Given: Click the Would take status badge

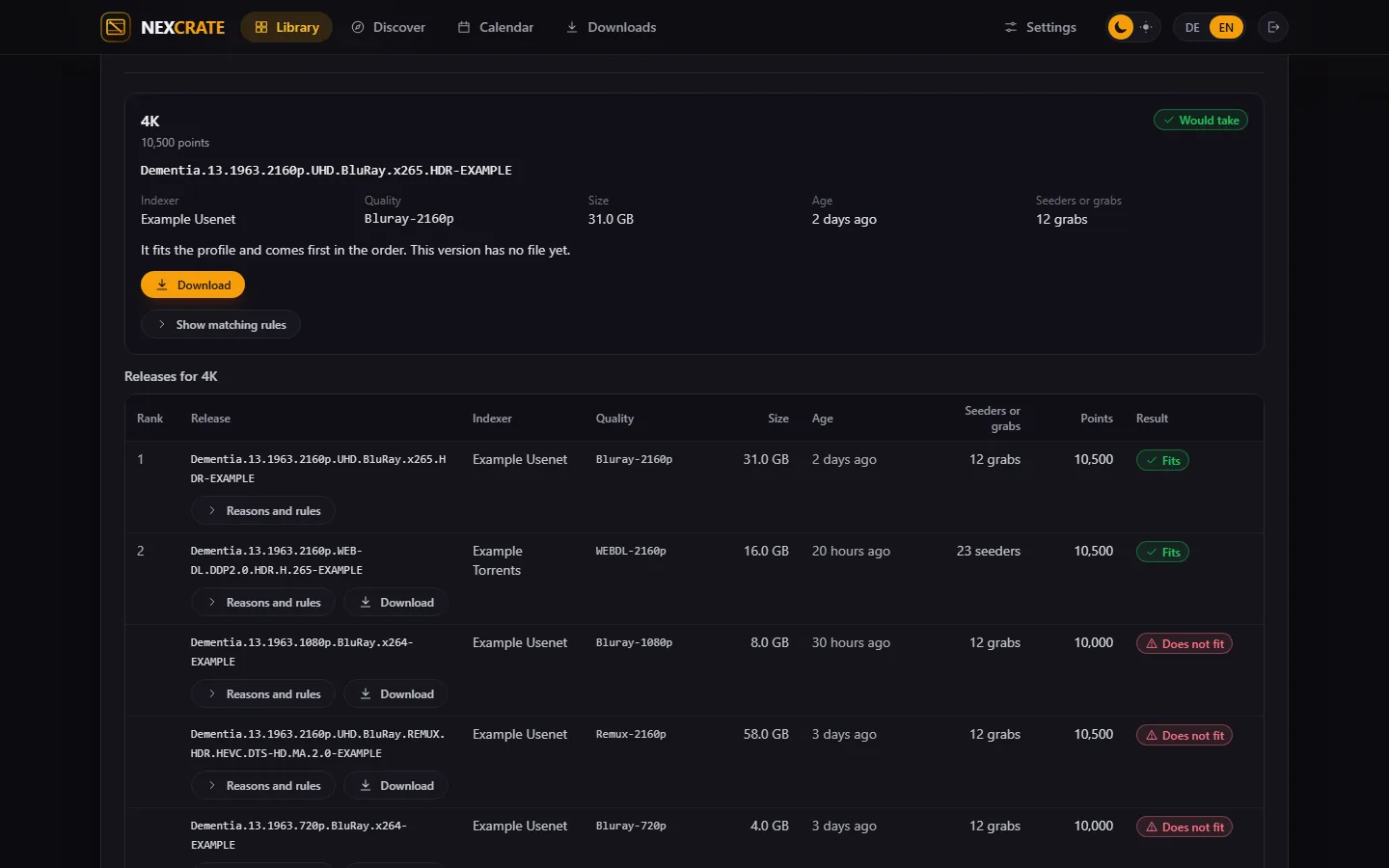Looking at the screenshot, I should click(x=1201, y=121).
